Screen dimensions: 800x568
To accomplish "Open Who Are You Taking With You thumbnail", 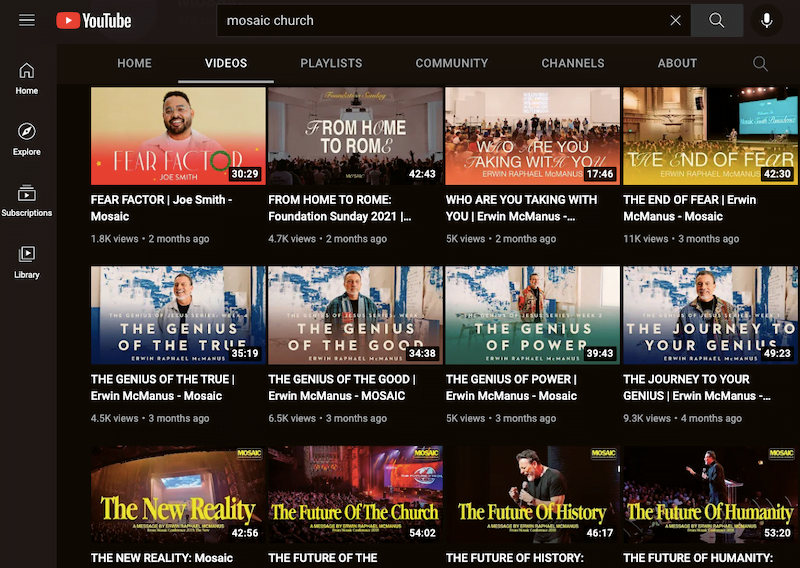I will [x=533, y=136].
